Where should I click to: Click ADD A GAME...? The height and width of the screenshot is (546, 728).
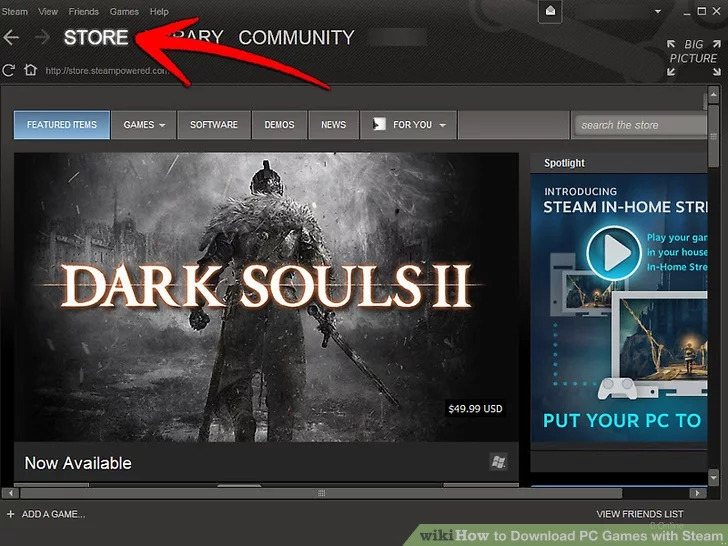(53, 514)
